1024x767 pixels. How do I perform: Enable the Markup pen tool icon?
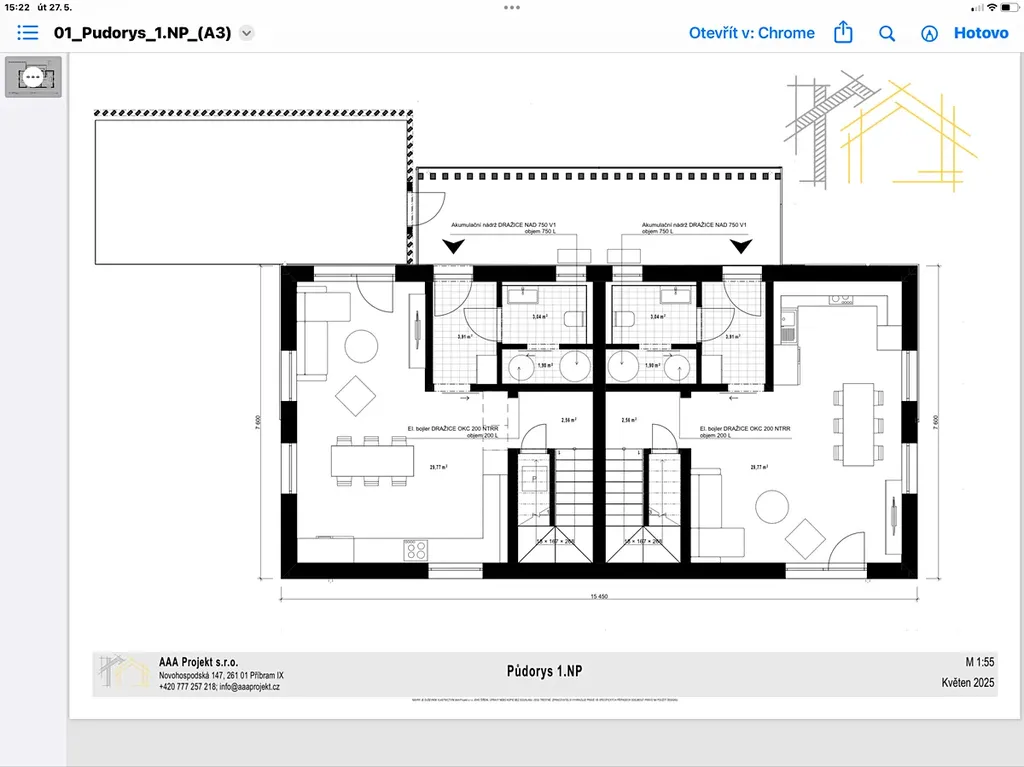coord(929,33)
